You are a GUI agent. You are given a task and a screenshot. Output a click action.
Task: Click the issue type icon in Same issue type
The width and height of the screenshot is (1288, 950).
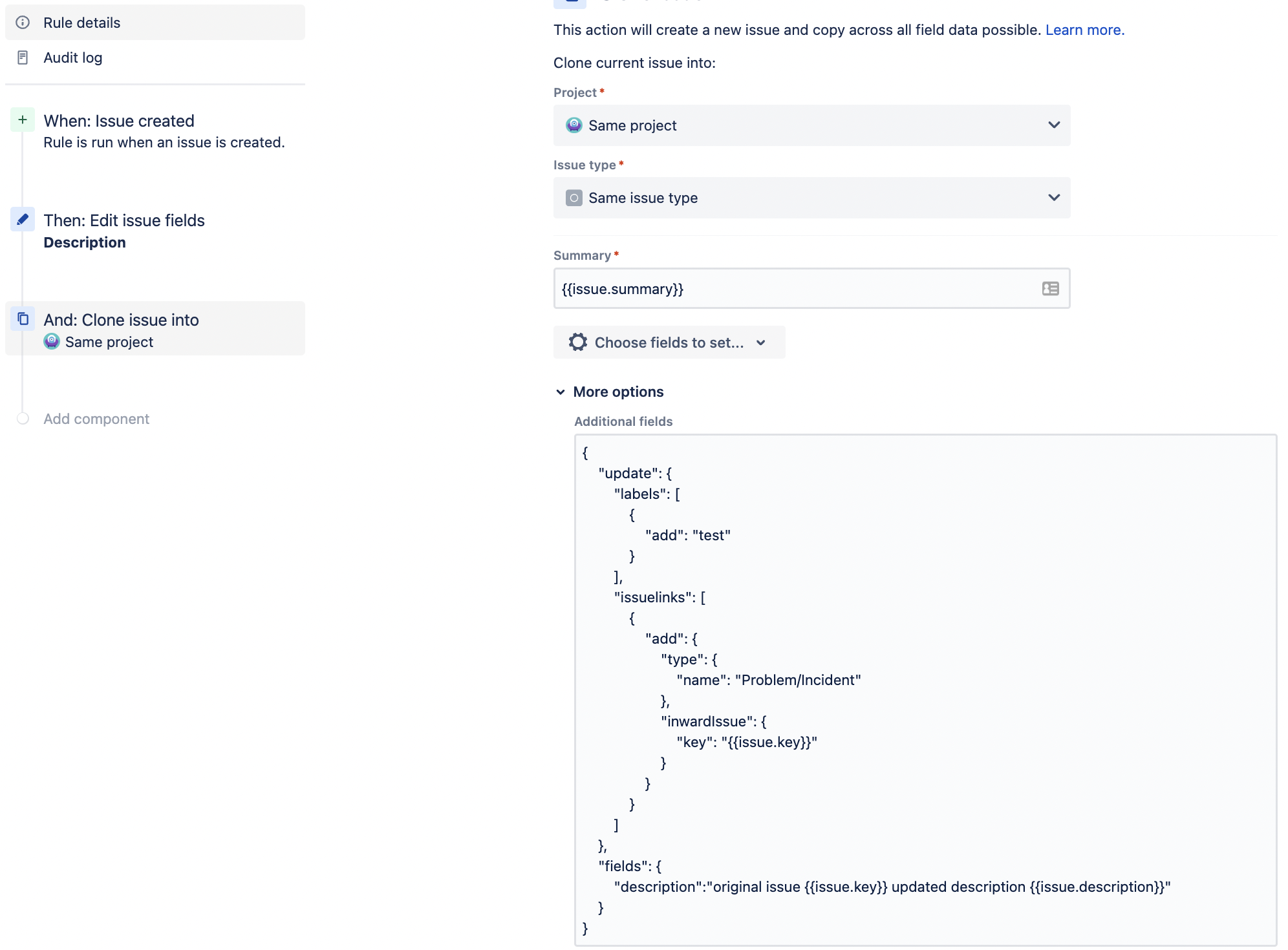coord(575,198)
